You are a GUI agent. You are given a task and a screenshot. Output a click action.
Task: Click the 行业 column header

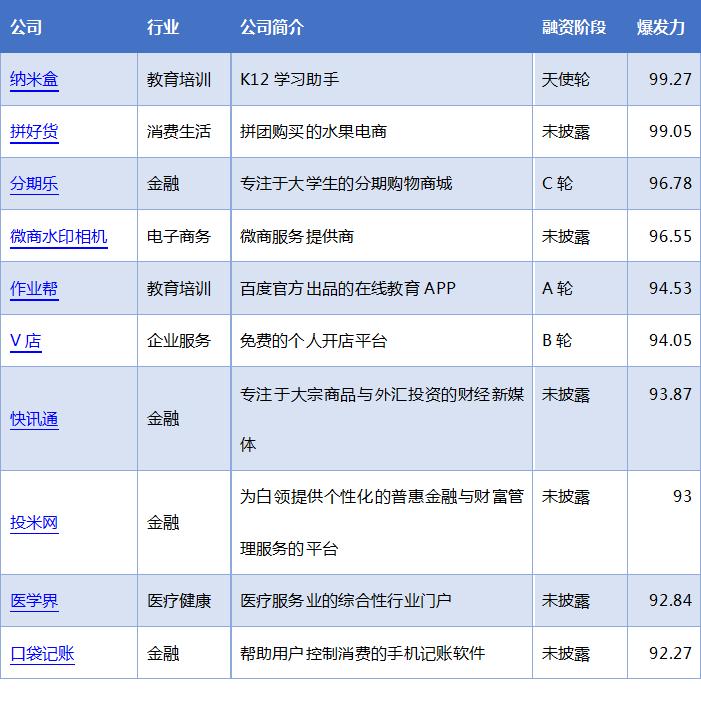pos(163,27)
